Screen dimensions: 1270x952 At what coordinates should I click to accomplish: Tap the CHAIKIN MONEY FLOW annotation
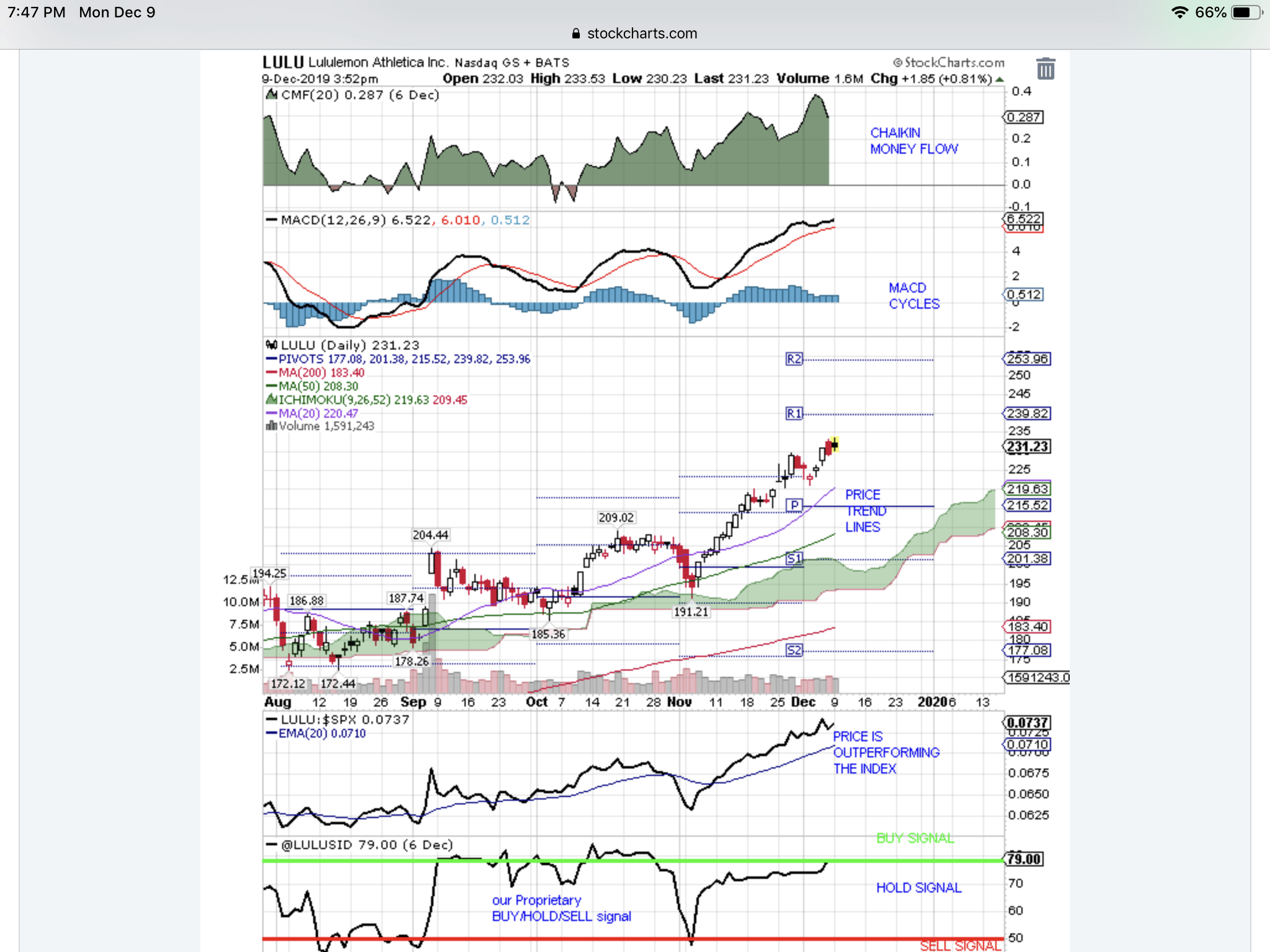coord(914,141)
